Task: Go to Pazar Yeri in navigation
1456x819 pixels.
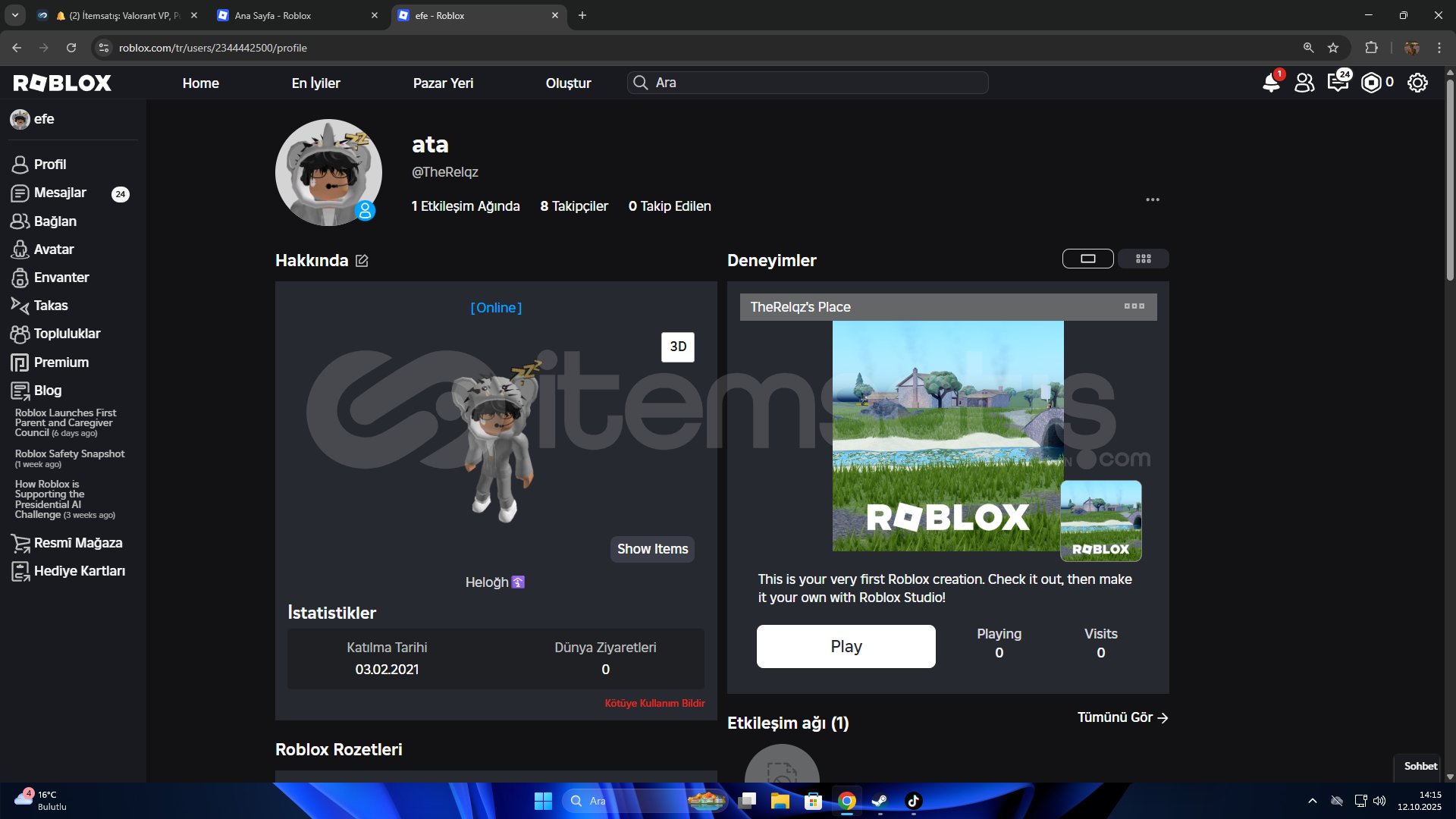Action: pos(443,83)
